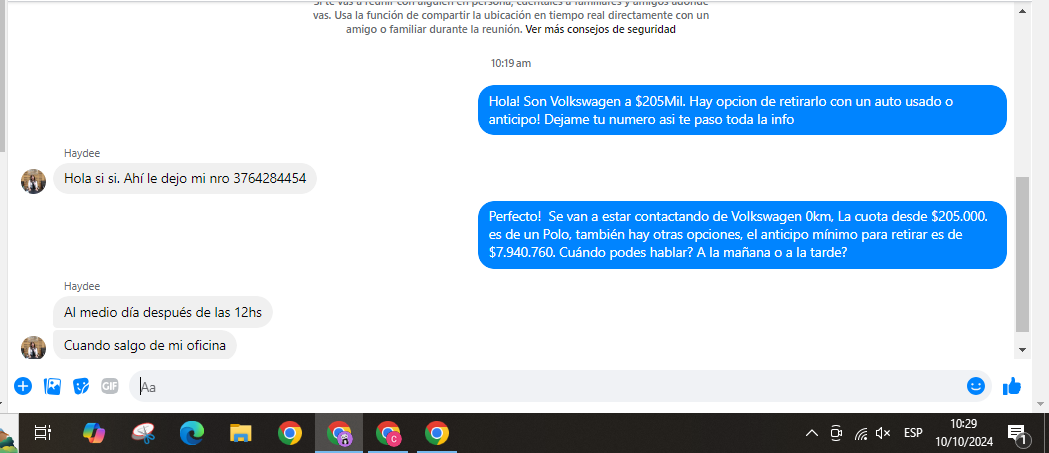Open the clock showing 10:29 date panel
The height and width of the screenshot is (453, 1049).
pos(957,433)
